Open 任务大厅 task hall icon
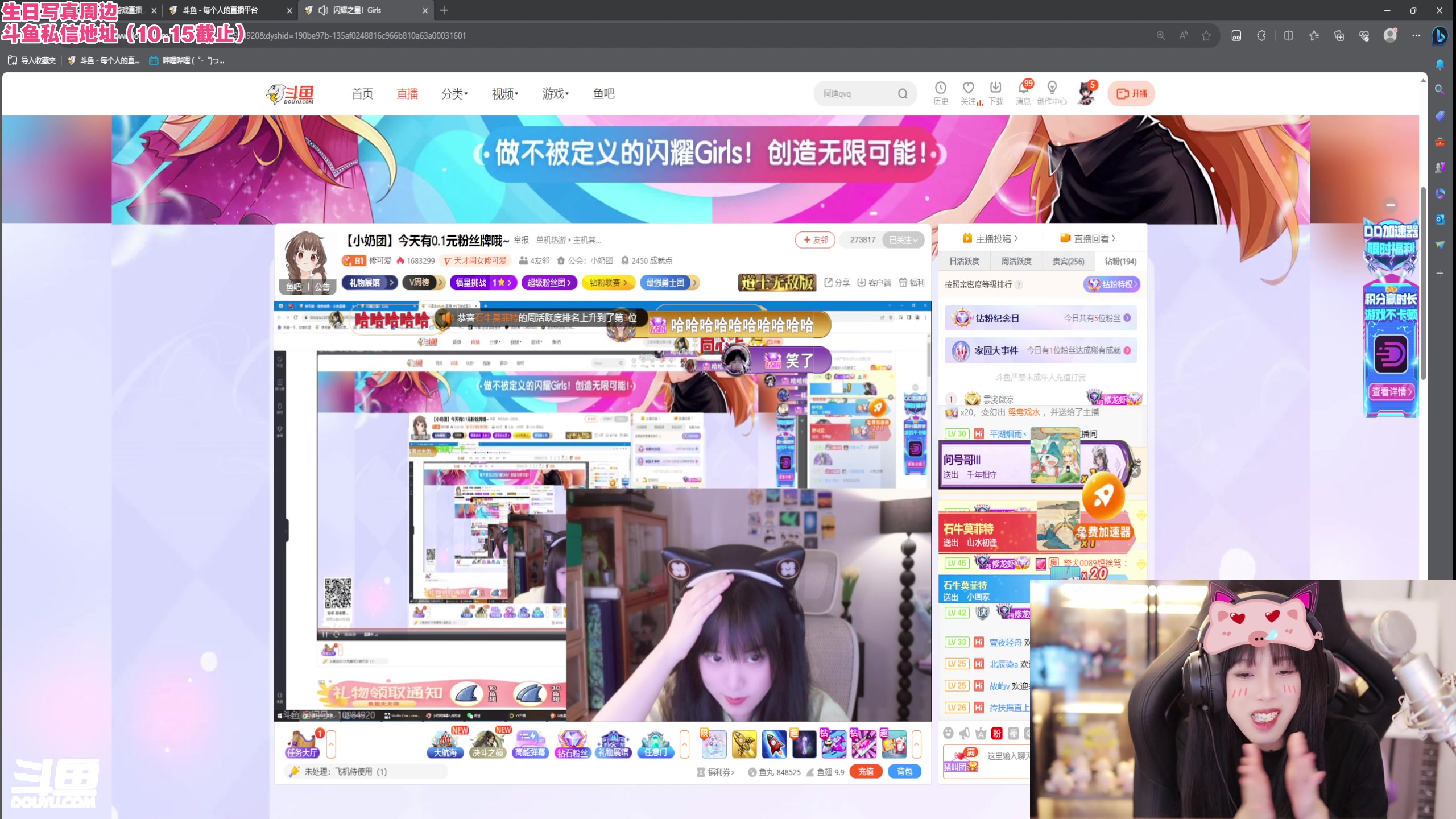 point(303,744)
